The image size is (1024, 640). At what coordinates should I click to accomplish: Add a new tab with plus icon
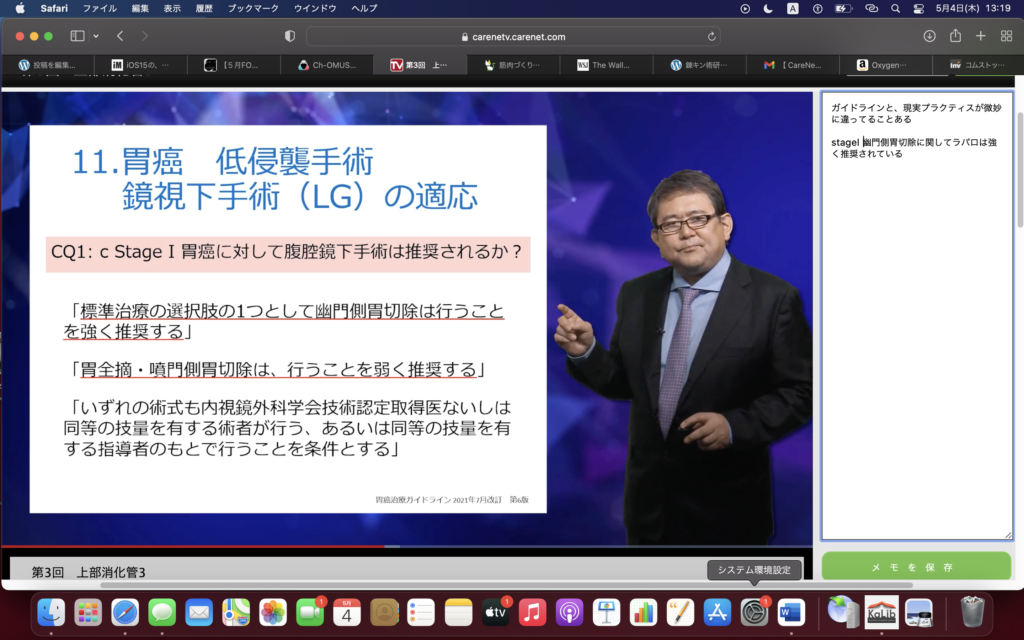(980, 36)
